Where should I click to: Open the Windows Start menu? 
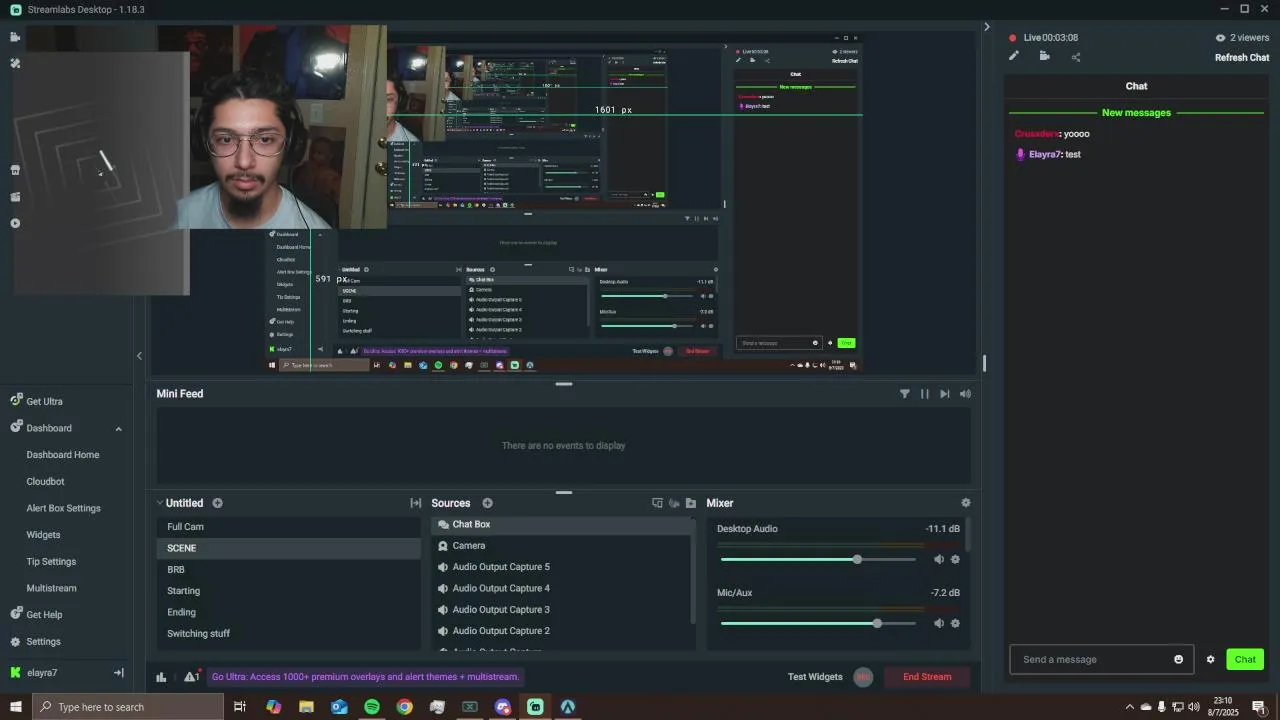(x=15, y=707)
